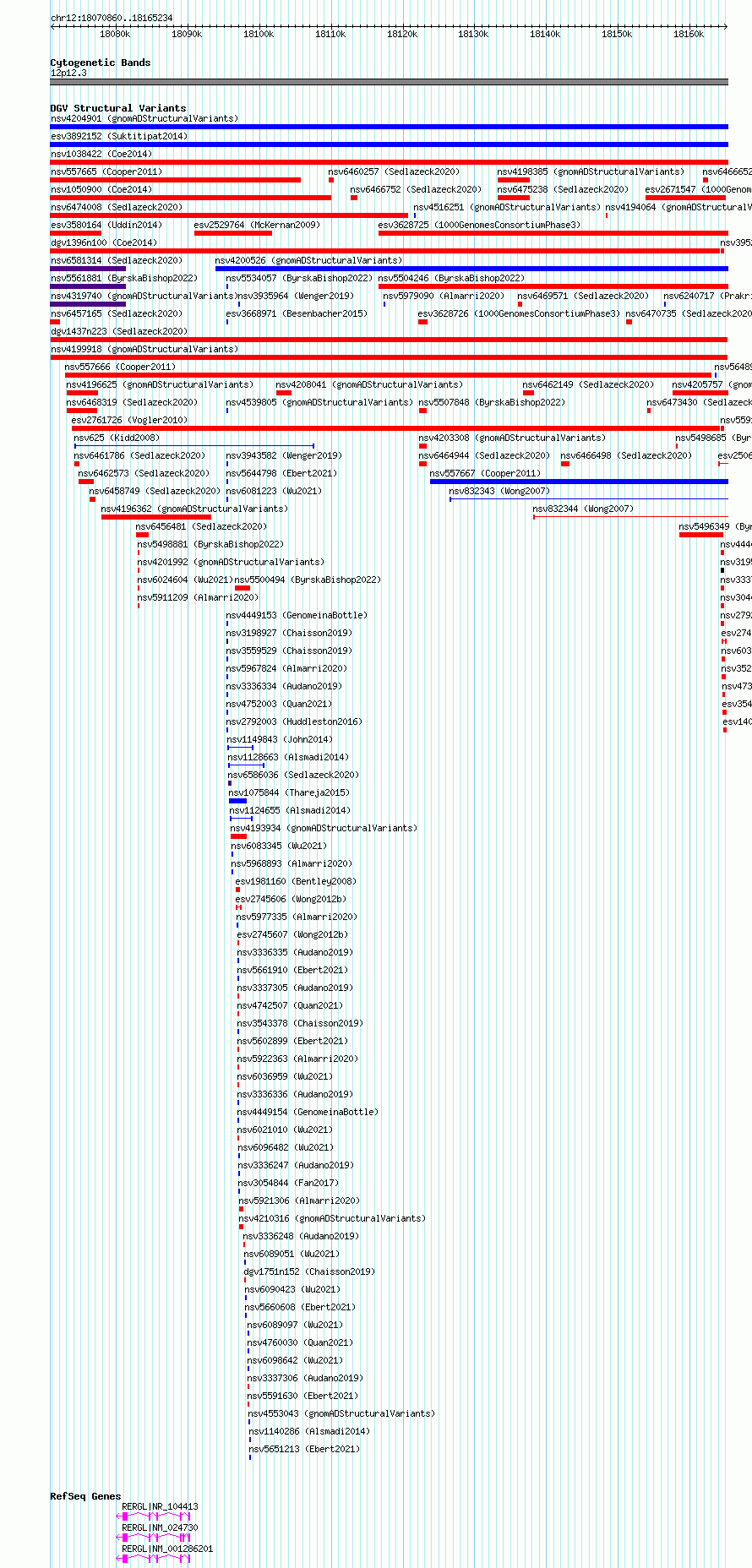Click dgv1751n152 (Chaisson2019) label

tap(310, 1271)
